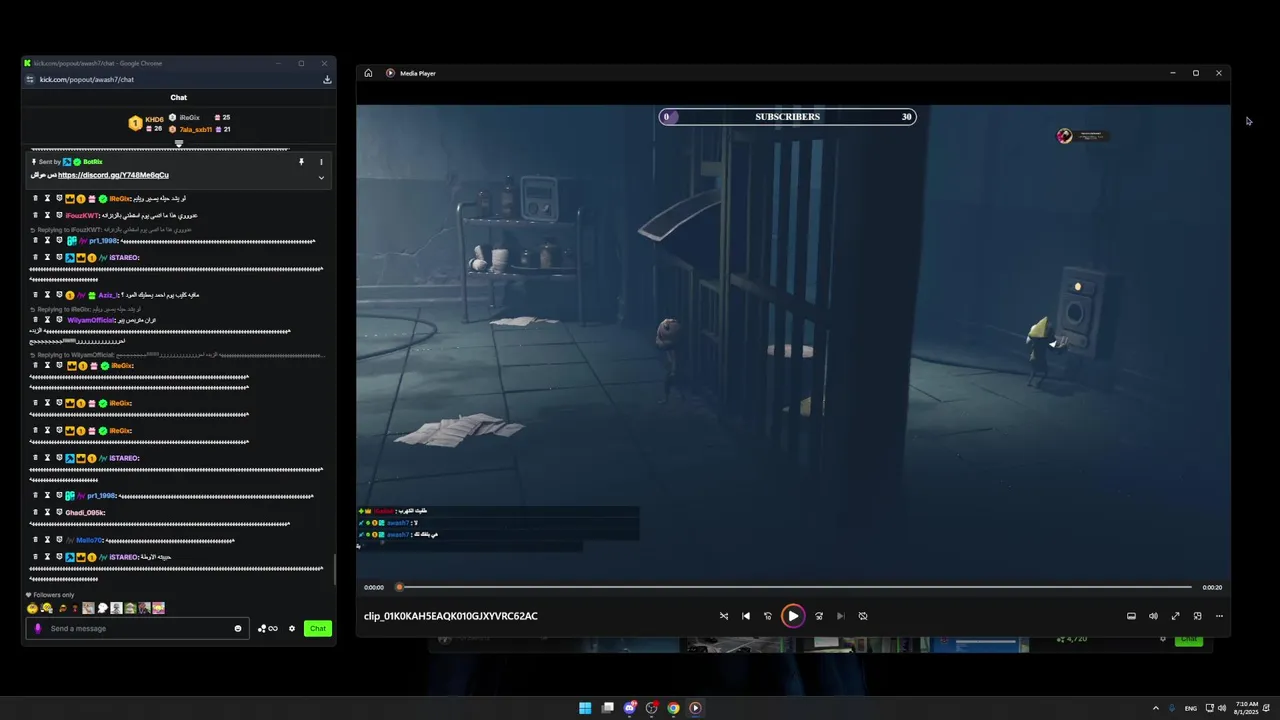Click iSTAREO username in last message
The height and width of the screenshot is (720, 1280).
point(124,557)
